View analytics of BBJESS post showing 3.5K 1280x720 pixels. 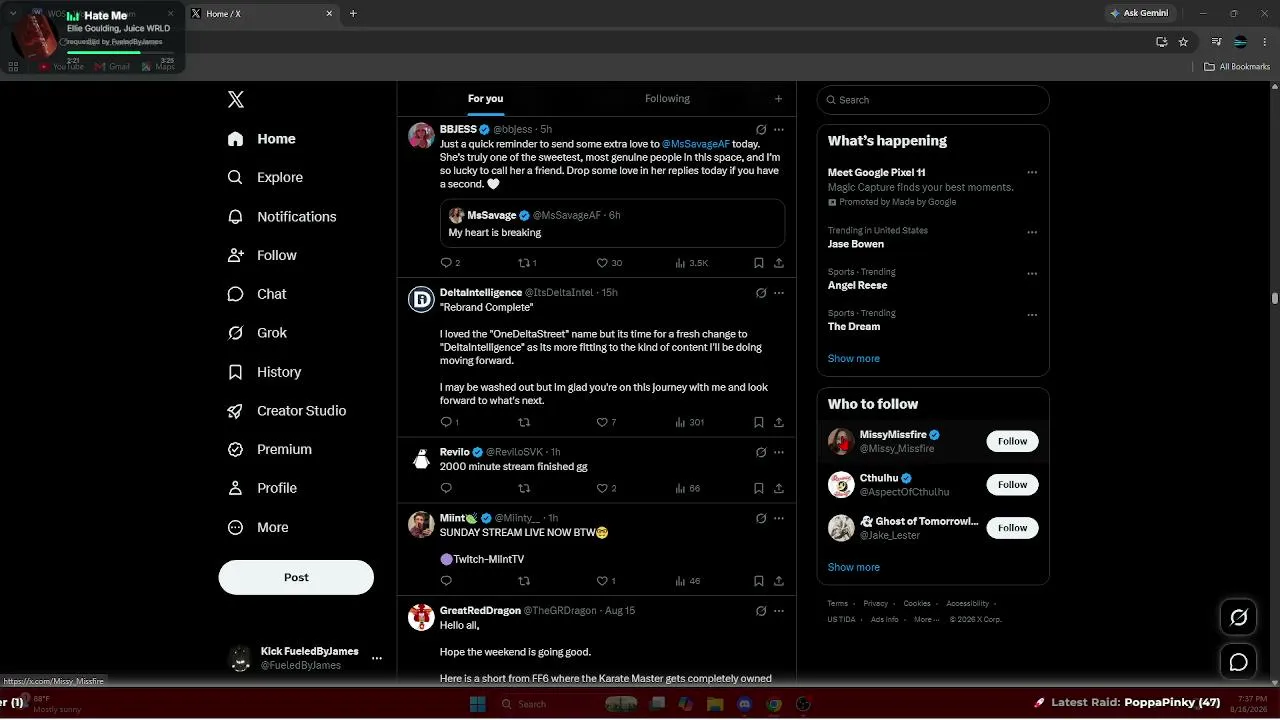[x=692, y=263]
